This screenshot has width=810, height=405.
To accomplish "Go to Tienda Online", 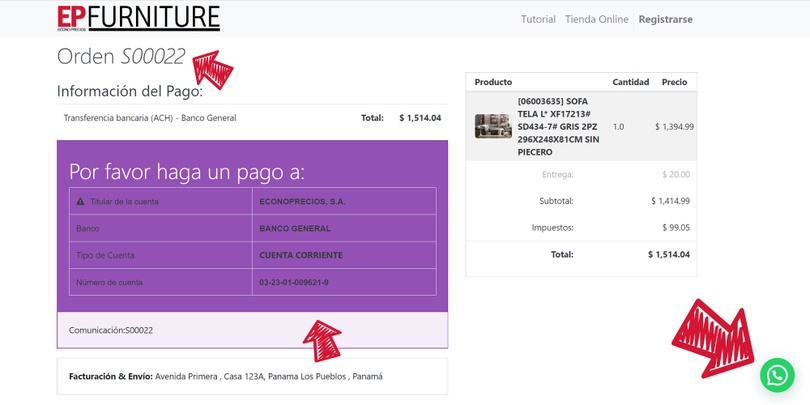I will point(597,20).
